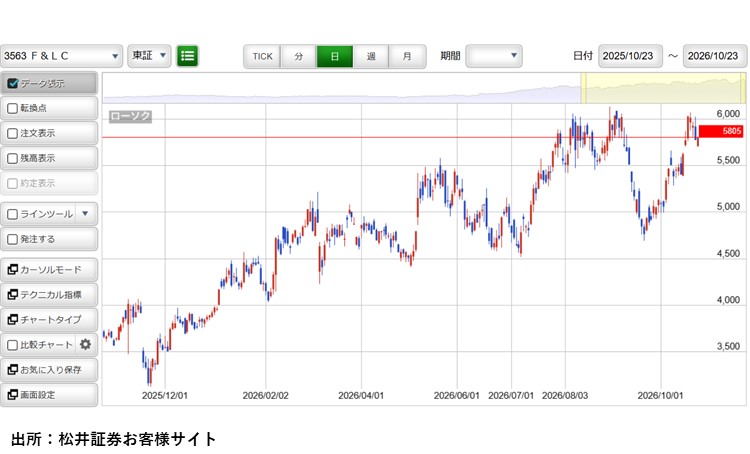
Task: Click the 2026/08/03 date axis label
Action: click(x=565, y=396)
